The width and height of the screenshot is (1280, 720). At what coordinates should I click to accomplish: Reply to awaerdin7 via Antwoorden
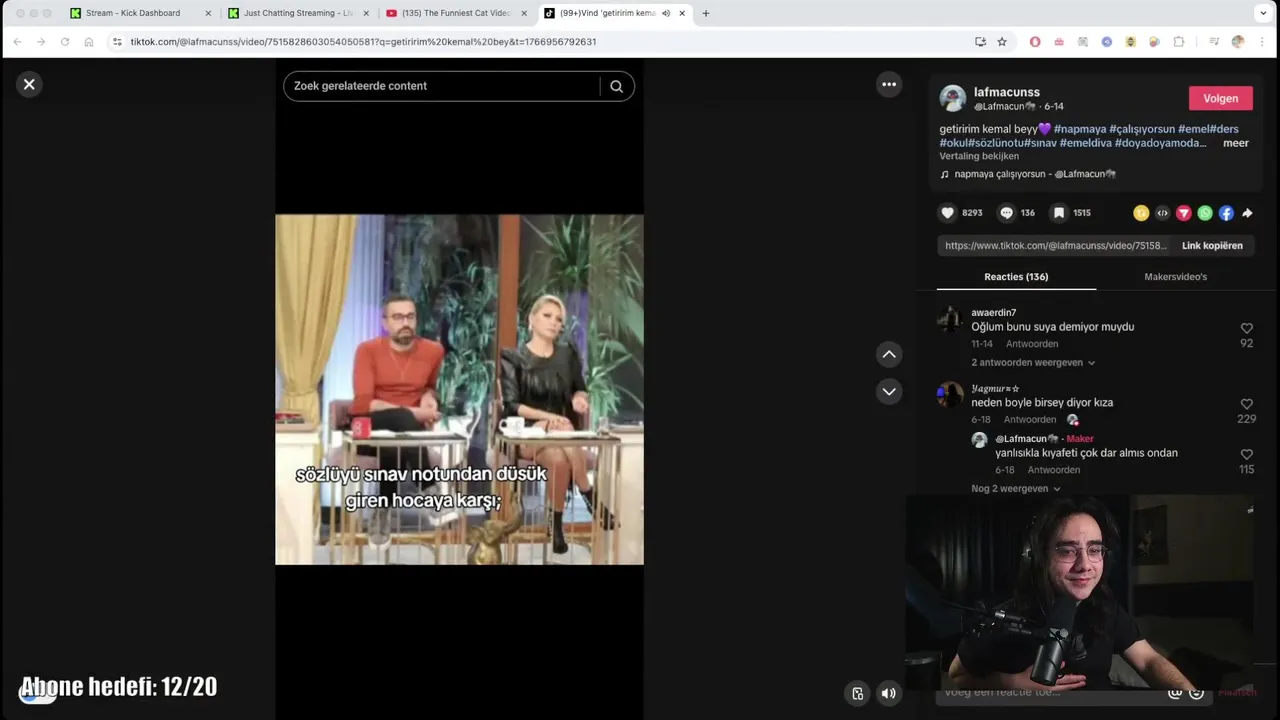tap(1032, 344)
